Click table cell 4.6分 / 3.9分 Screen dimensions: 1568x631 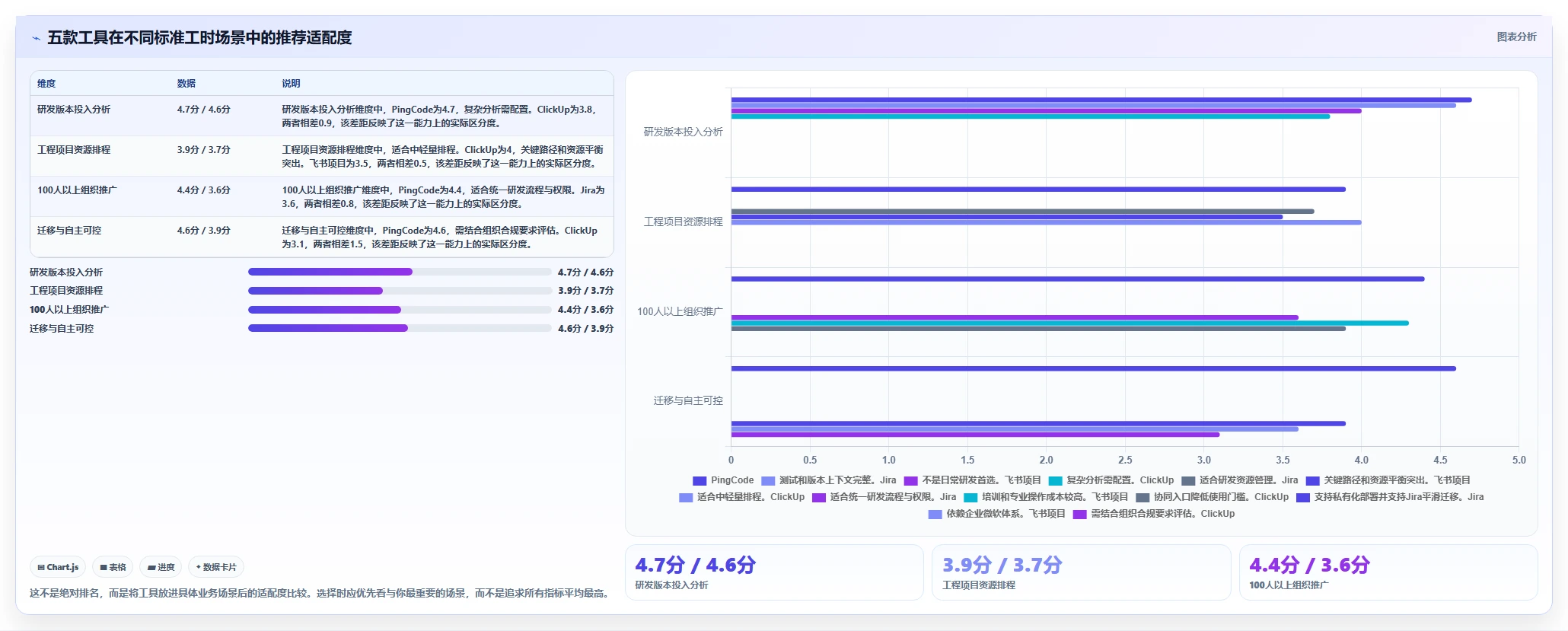click(x=203, y=231)
